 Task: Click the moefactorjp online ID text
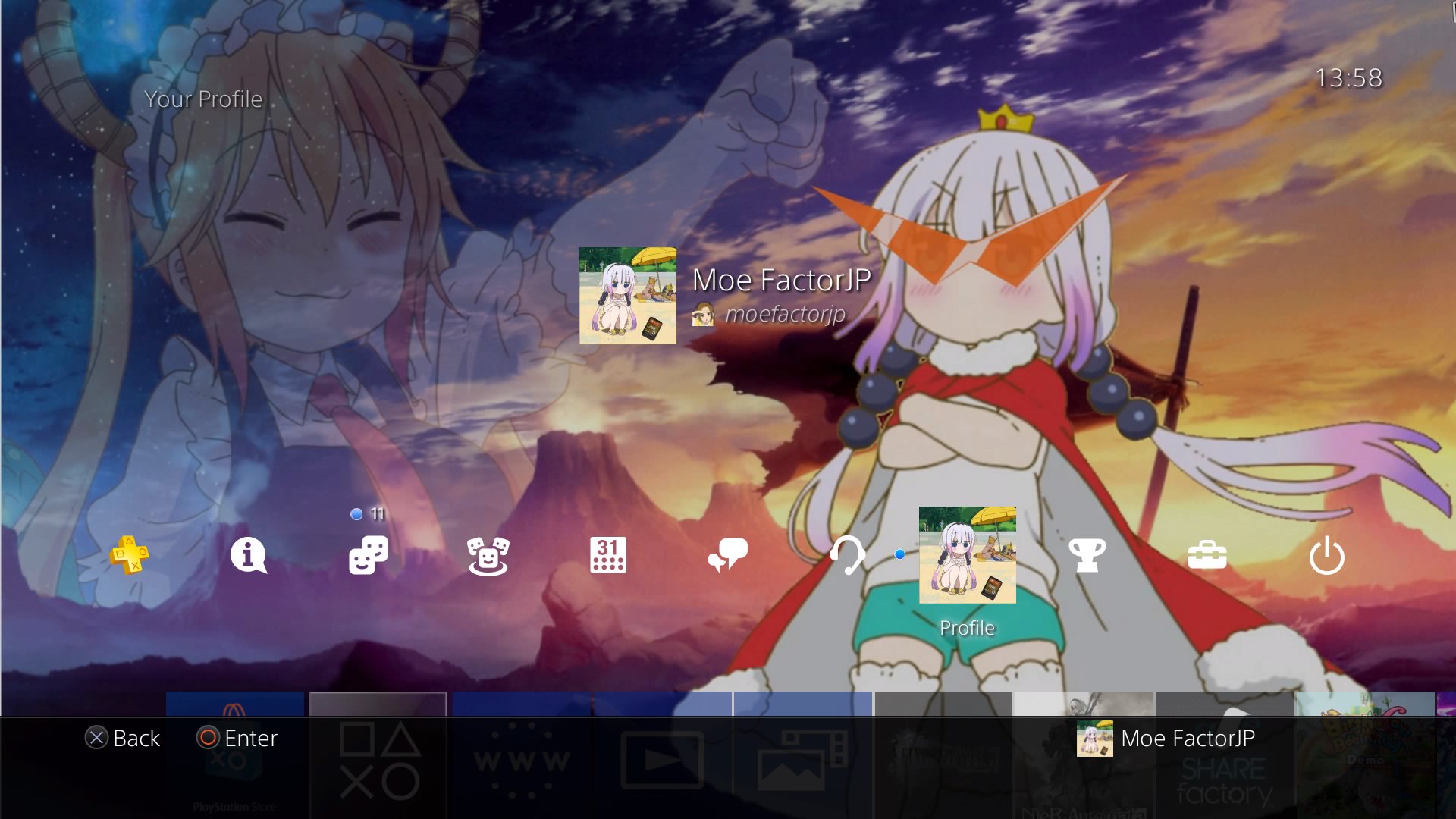[x=785, y=314]
